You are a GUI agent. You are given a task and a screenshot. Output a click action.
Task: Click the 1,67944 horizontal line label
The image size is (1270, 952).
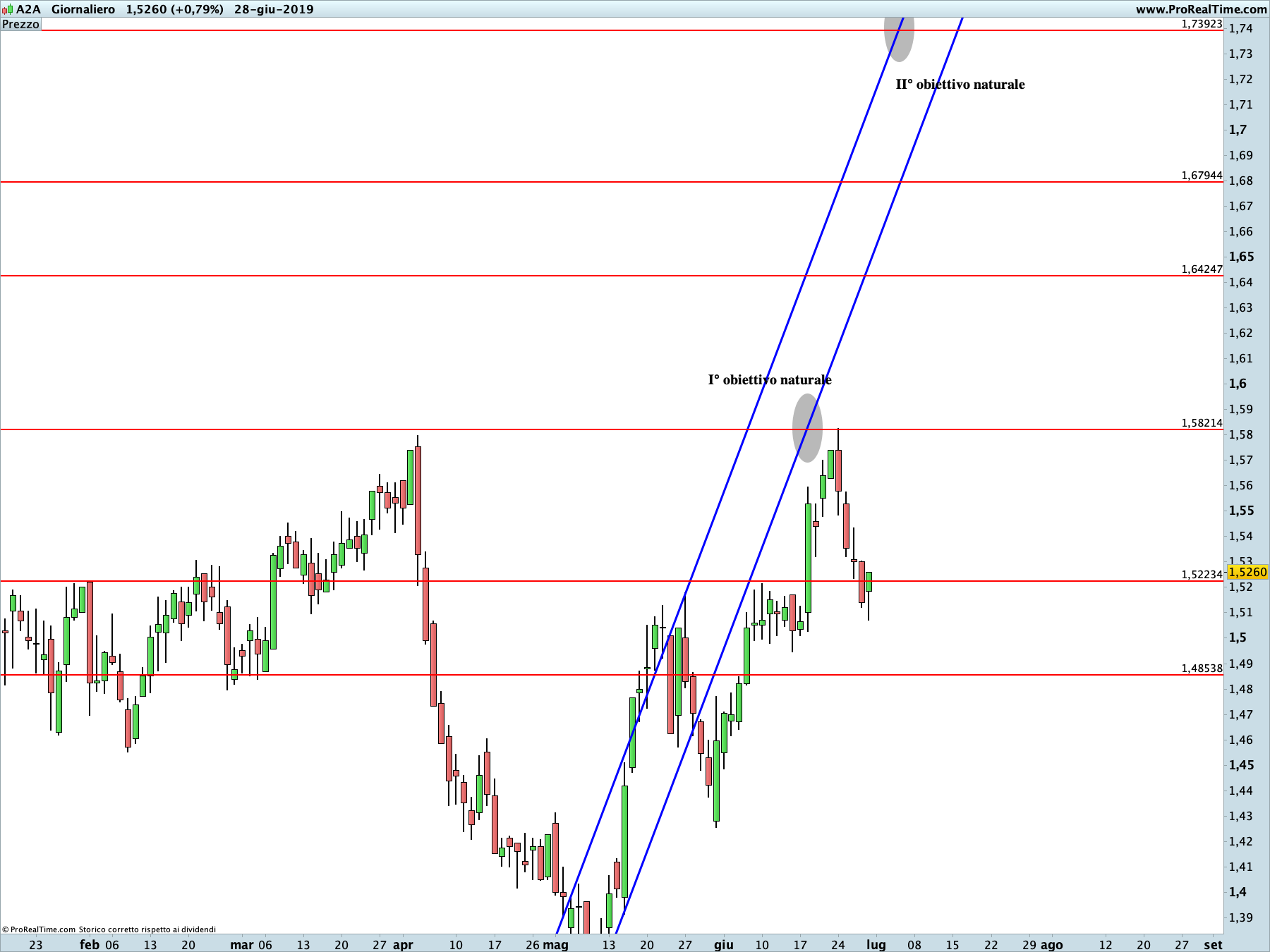tap(1202, 175)
